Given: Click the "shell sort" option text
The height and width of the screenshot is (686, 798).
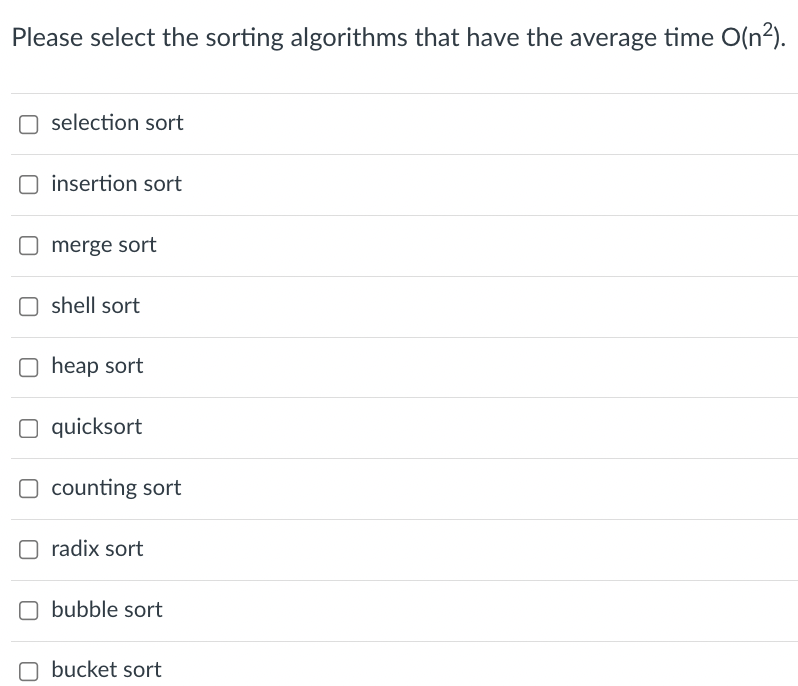Looking at the screenshot, I should point(95,305).
